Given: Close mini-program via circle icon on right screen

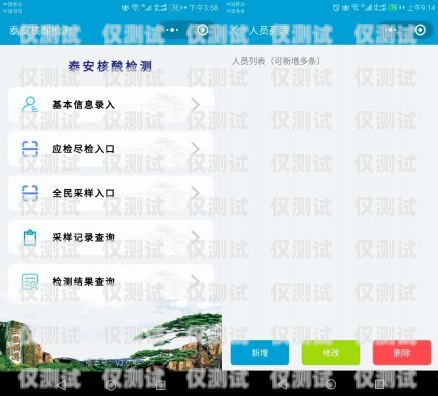Looking at the screenshot, I should (x=420, y=30).
